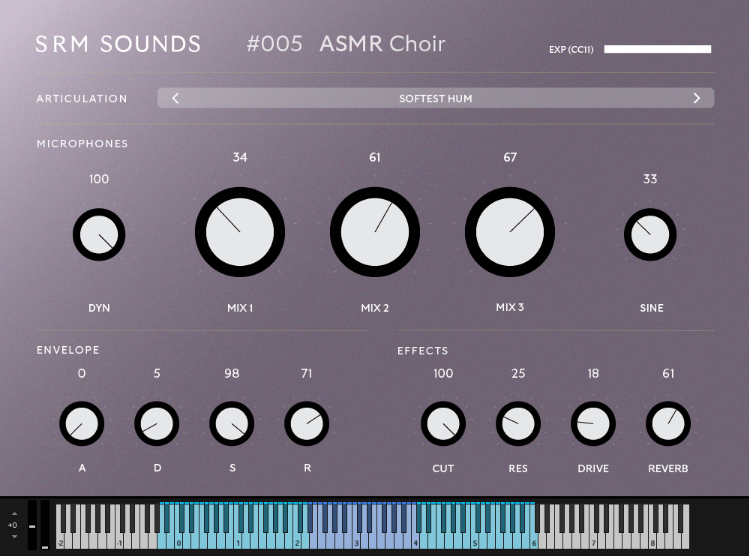749x556 pixels.
Task: Click the REVERB effects knob
Action: click(x=668, y=425)
